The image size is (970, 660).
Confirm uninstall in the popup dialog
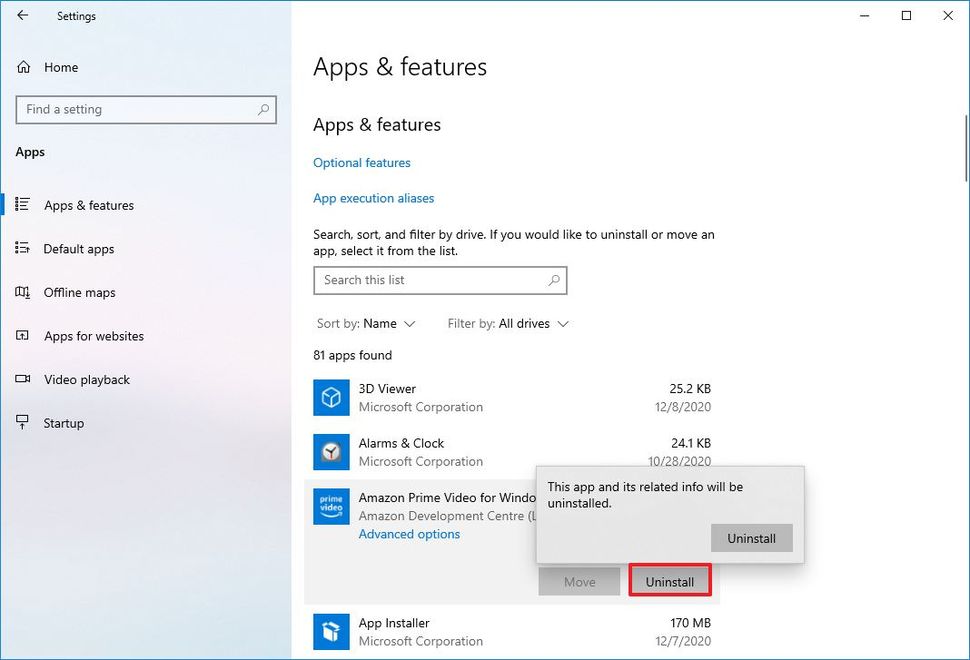[x=751, y=538]
